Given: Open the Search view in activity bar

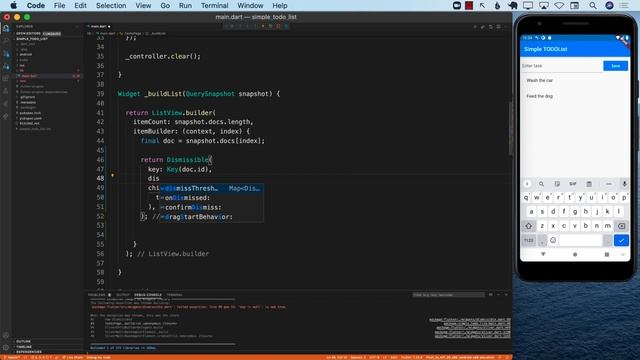Looking at the screenshot, I should coord(6,41).
